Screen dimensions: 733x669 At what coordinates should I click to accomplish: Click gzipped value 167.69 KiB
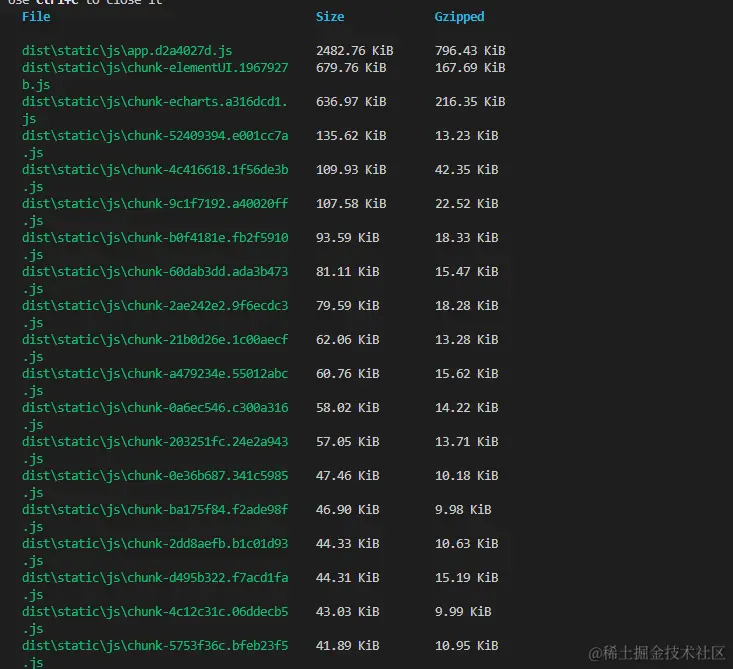tap(470, 68)
